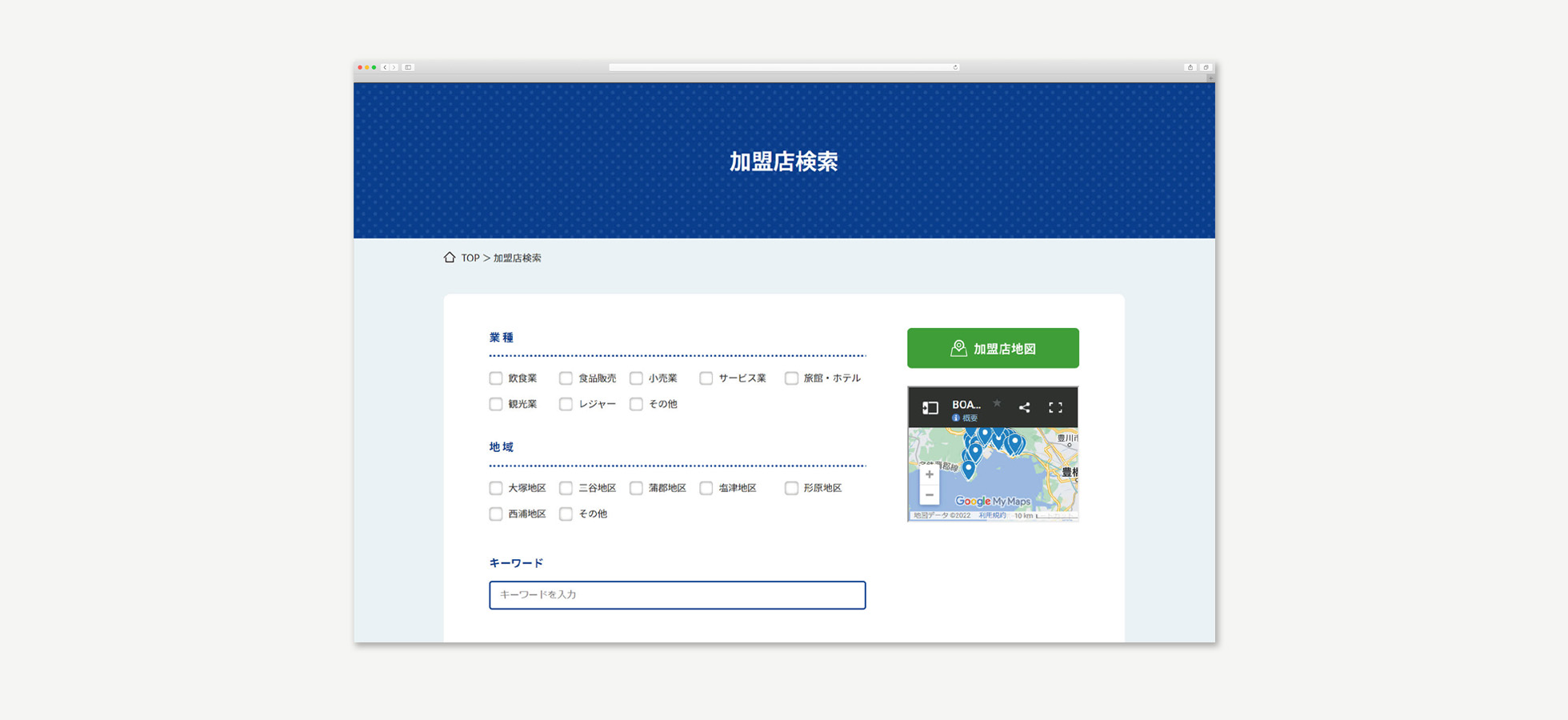Check the その他 area checkbox
The width and height of the screenshot is (1568, 720).
tap(566, 514)
